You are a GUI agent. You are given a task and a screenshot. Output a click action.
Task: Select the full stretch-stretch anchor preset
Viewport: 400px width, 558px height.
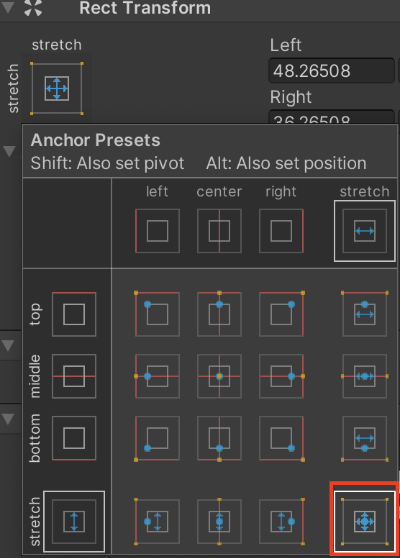364,521
